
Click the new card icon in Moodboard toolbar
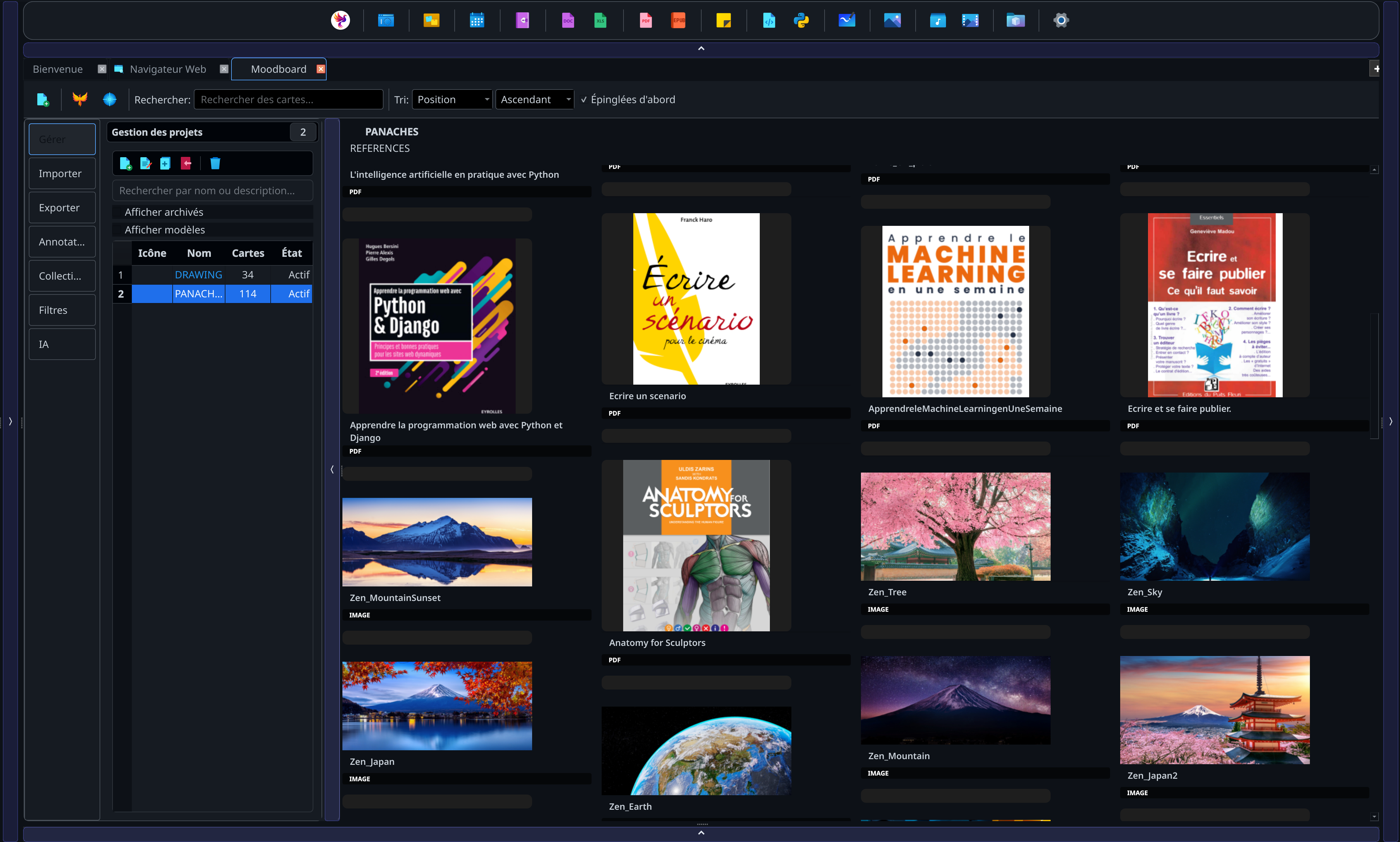click(43, 99)
